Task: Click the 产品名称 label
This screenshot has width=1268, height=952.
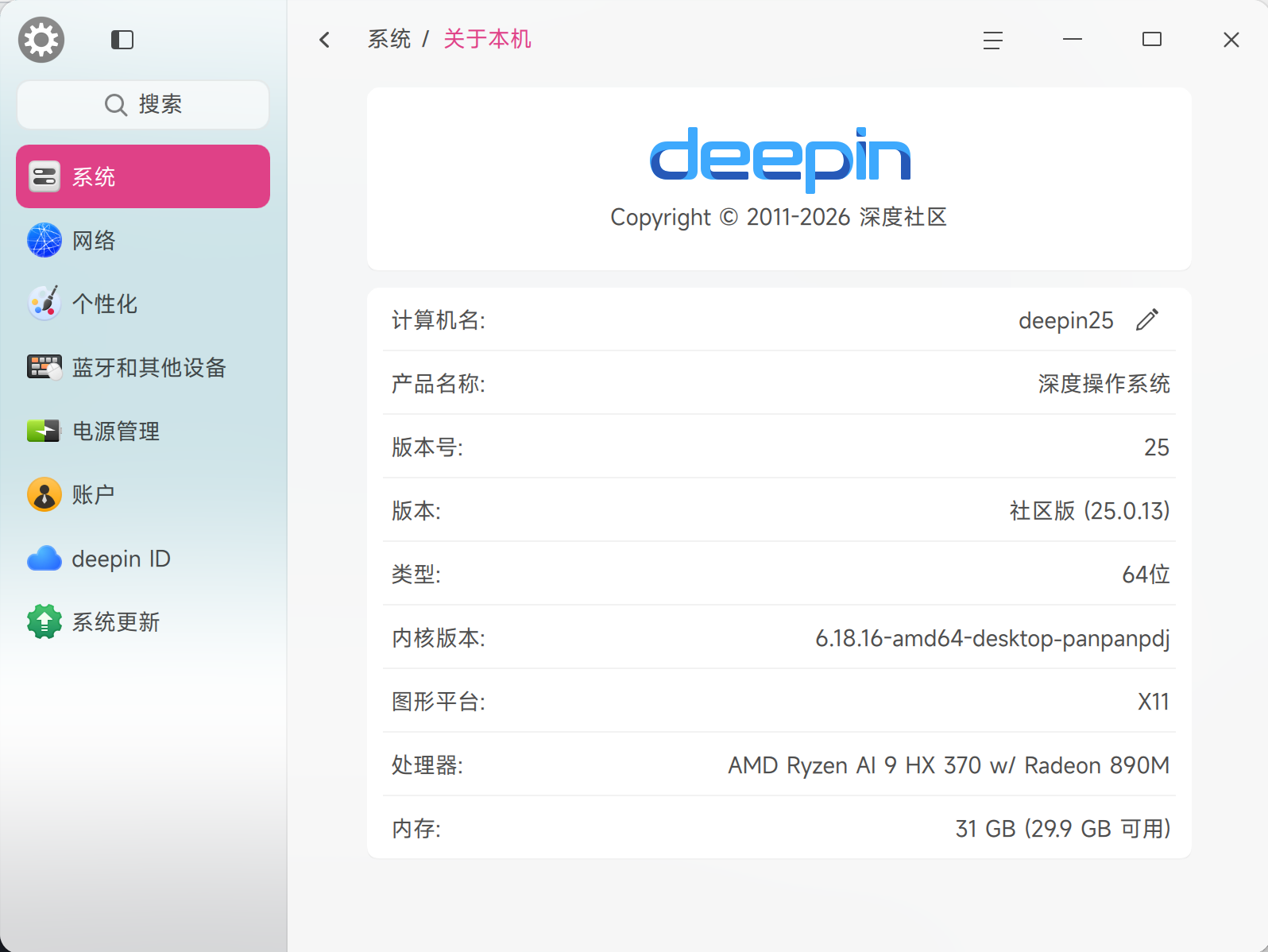Action: tap(439, 384)
